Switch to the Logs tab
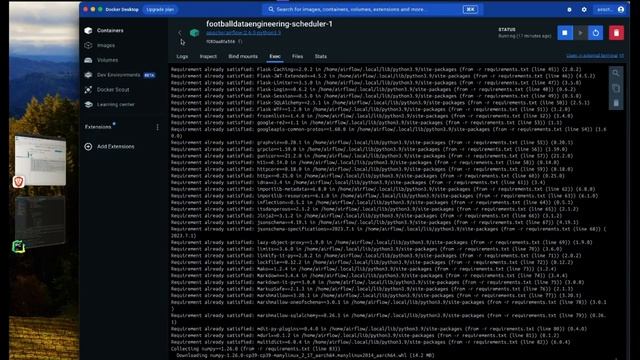640x360 pixels. tap(182, 56)
